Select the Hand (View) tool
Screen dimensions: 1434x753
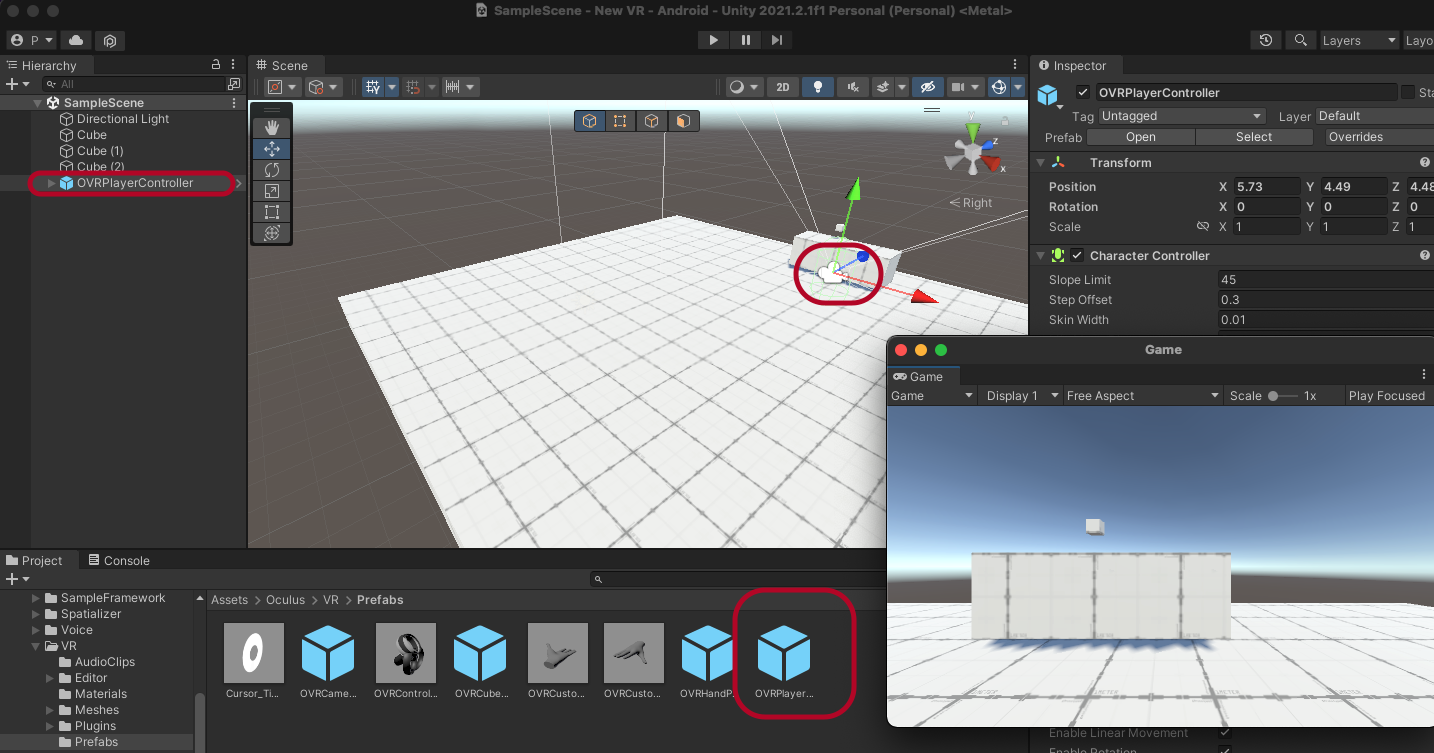tap(271, 127)
